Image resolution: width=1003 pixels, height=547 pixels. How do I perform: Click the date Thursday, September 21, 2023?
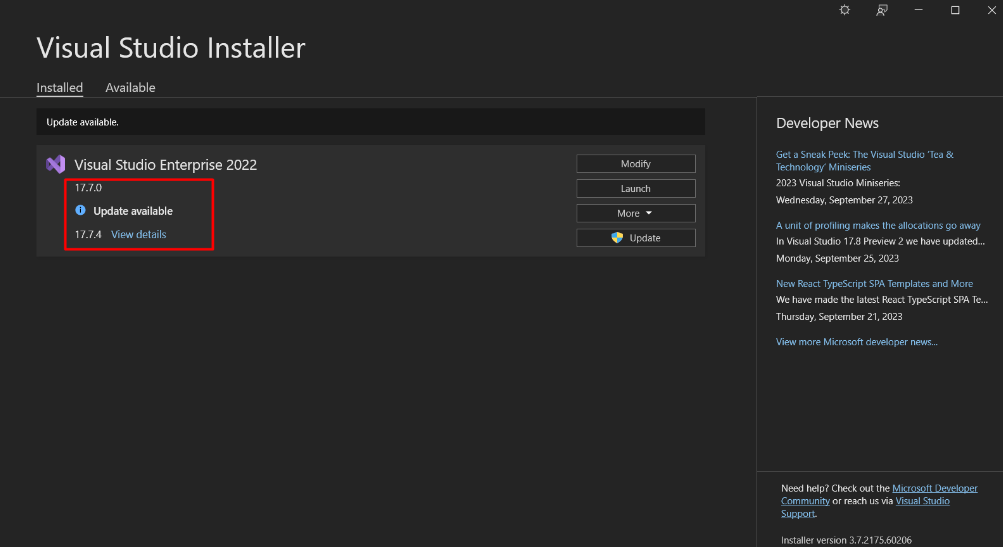(x=839, y=316)
